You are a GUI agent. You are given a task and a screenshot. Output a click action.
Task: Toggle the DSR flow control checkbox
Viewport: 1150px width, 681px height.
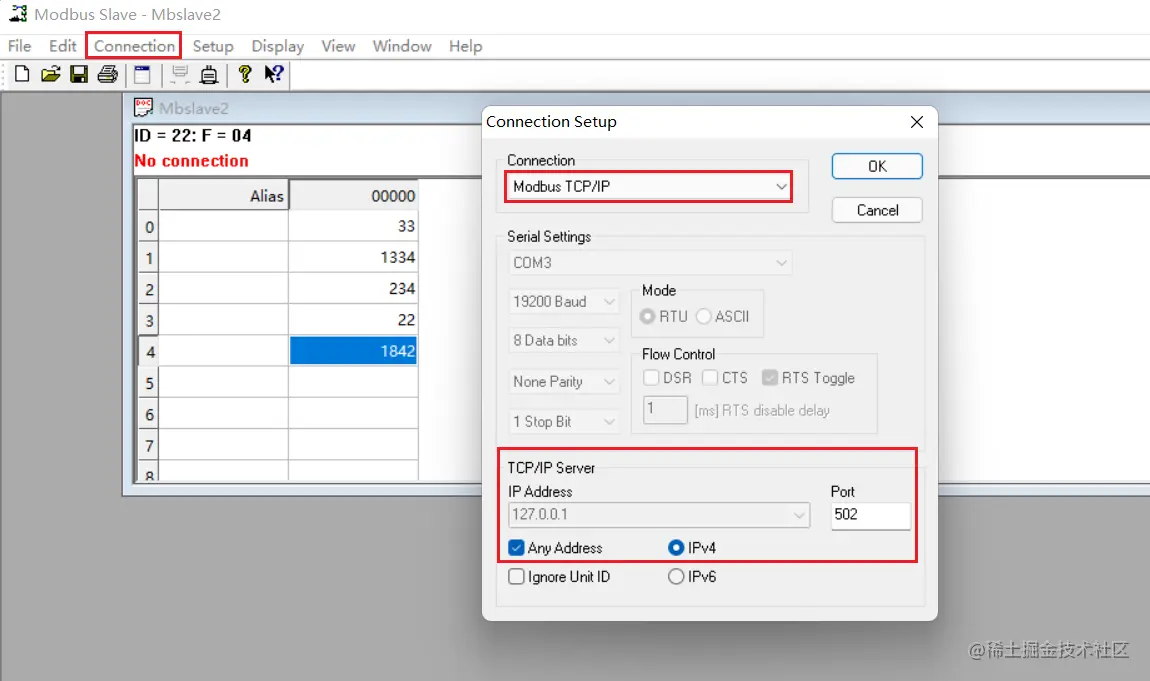tap(651, 378)
